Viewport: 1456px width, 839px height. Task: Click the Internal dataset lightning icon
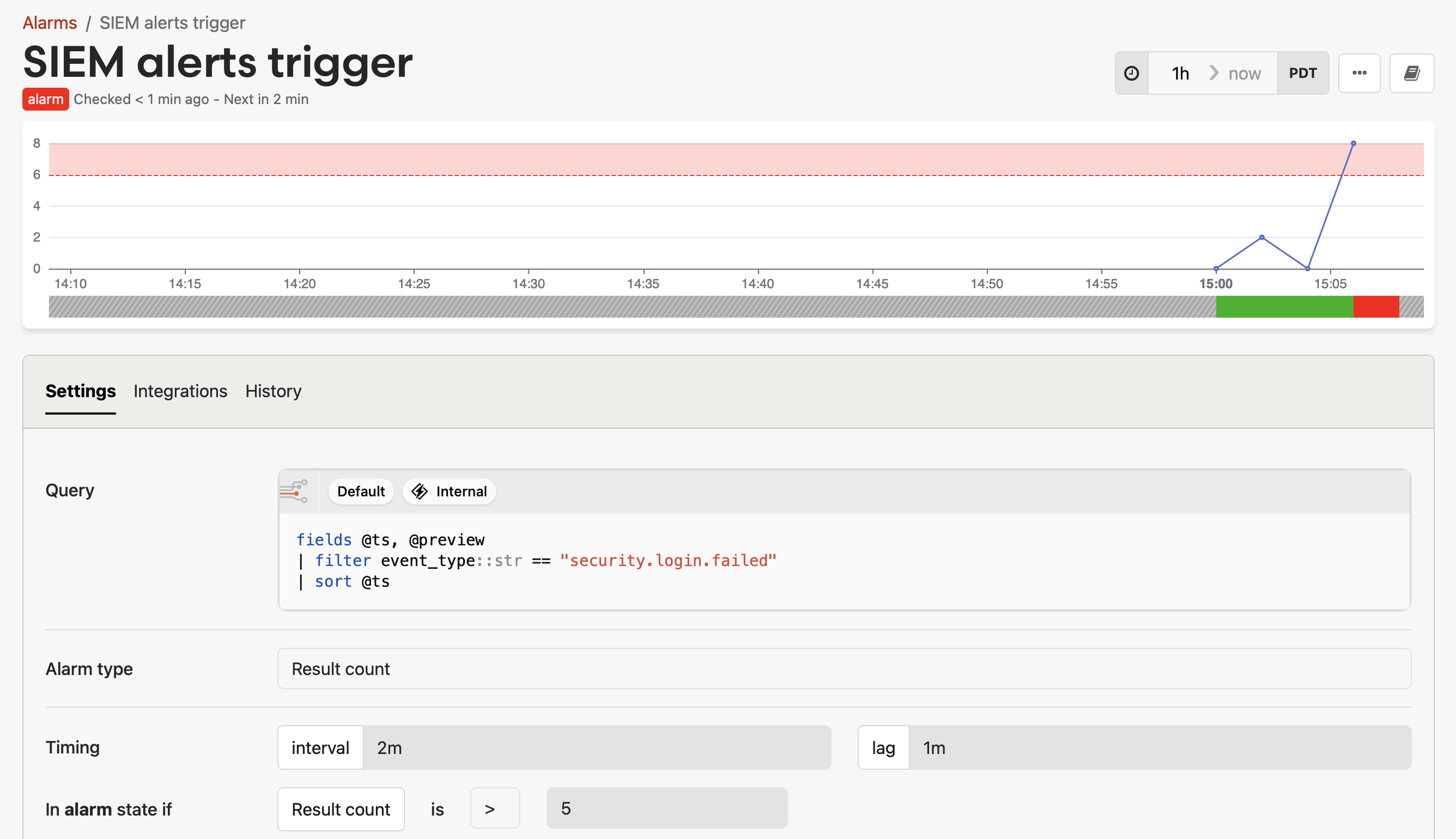tap(419, 491)
